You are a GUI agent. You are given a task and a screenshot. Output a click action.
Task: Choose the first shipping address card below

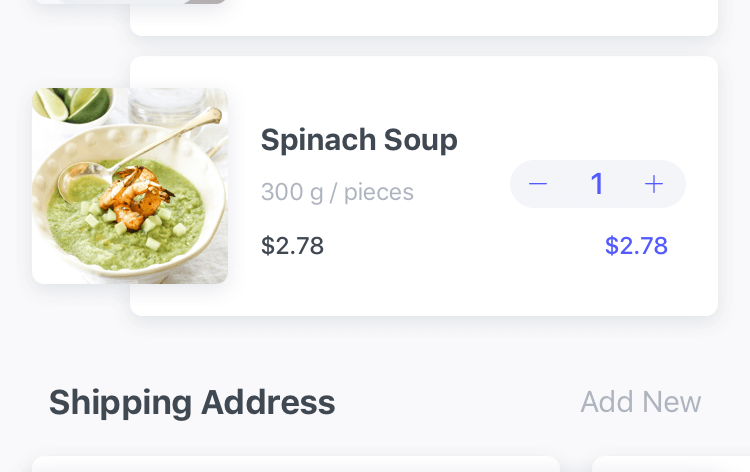(296, 464)
